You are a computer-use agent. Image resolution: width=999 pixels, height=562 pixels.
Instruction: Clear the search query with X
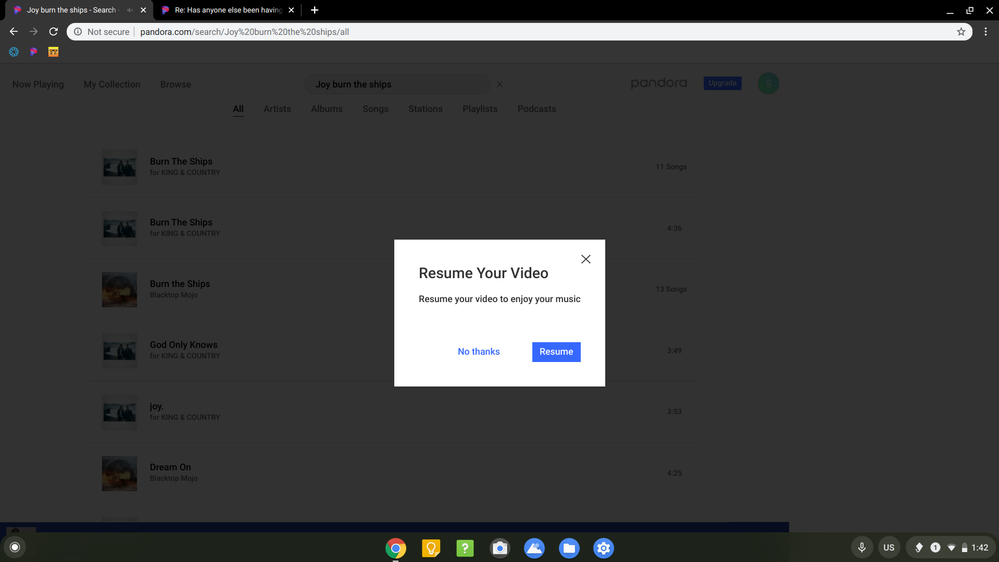(500, 84)
